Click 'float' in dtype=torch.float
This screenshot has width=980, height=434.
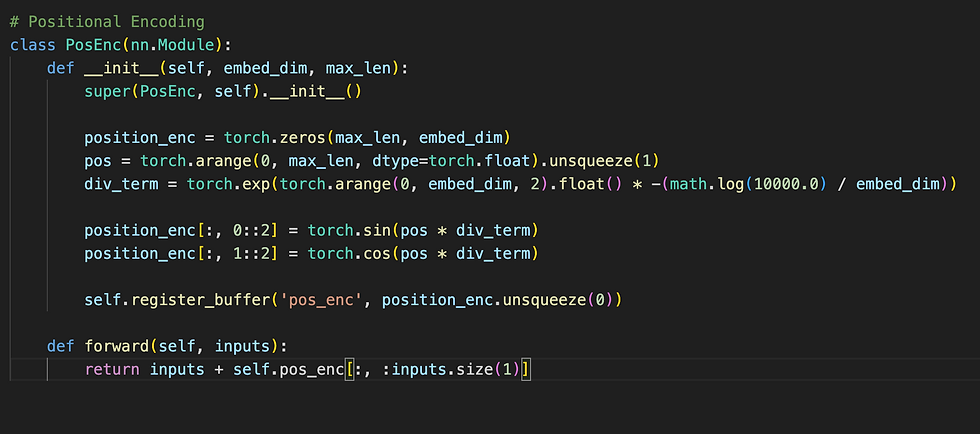pos(508,161)
